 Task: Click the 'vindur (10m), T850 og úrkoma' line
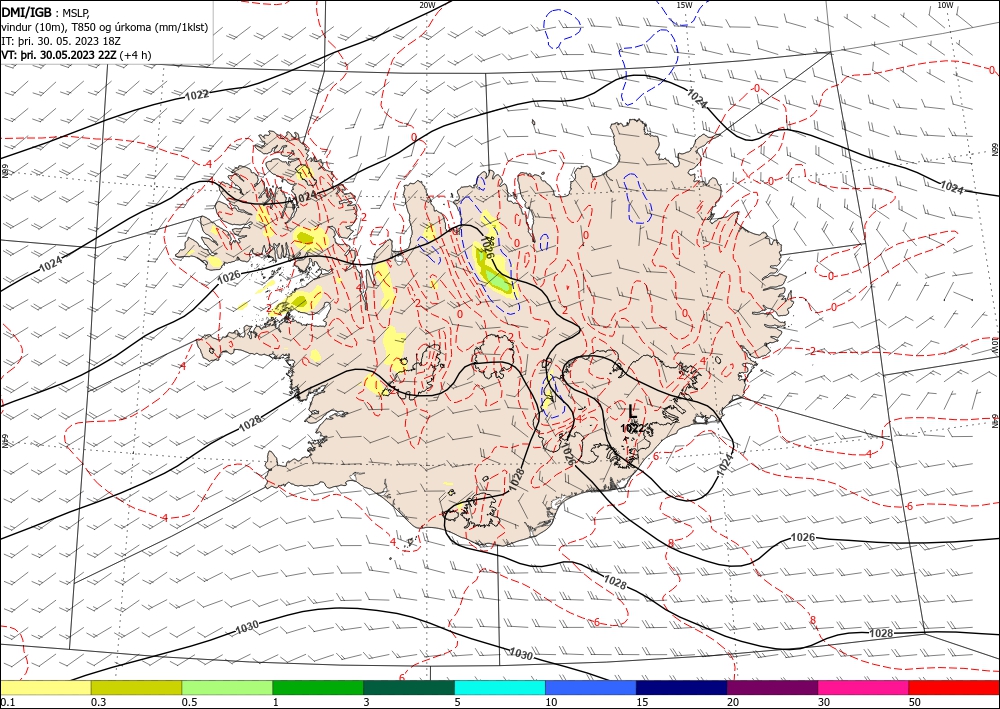pyautogui.click(x=105, y=27)
